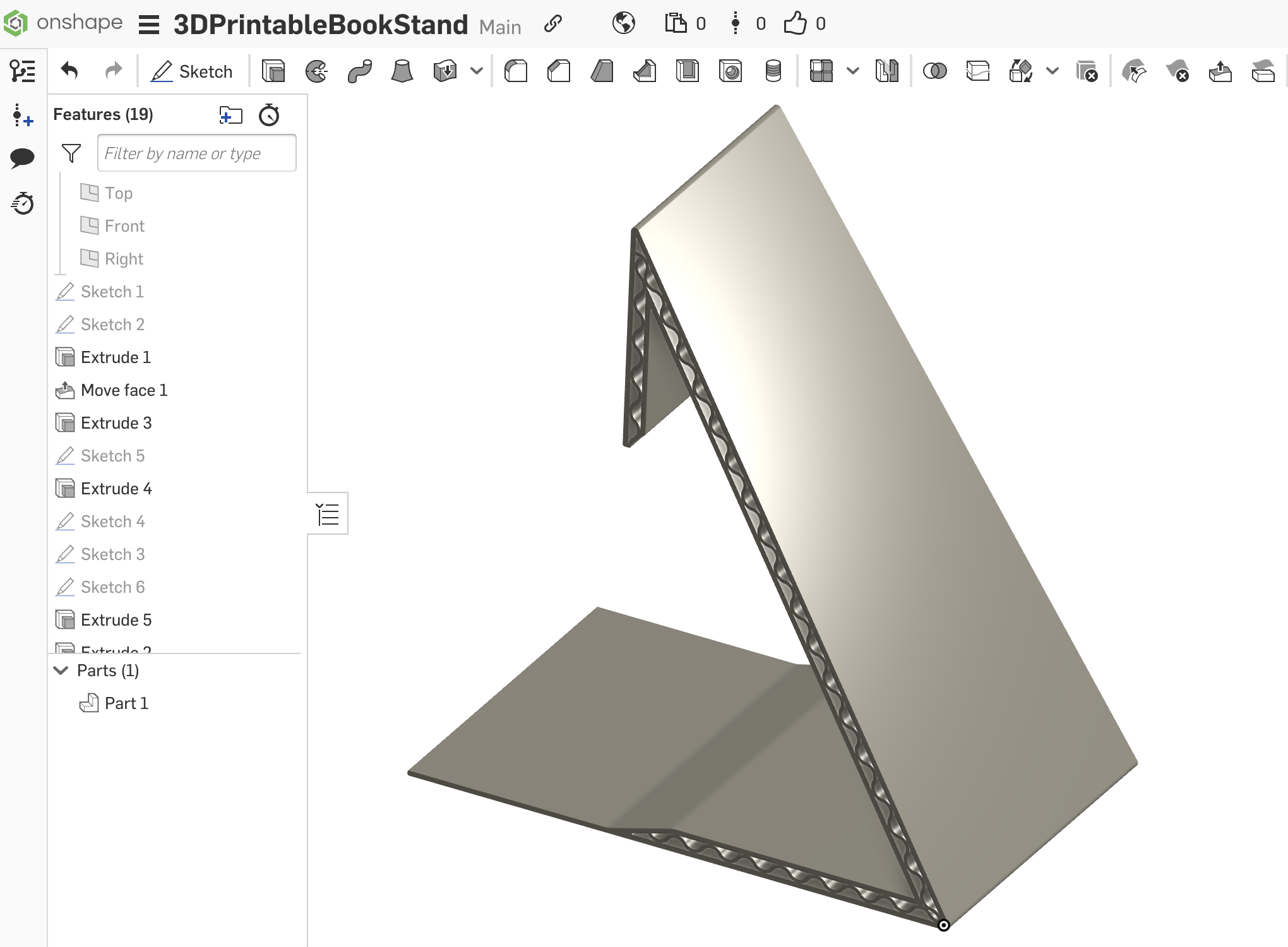Expand the Linear pattern dropdown
Screen dimensions: 1288x947
(854, 71)
